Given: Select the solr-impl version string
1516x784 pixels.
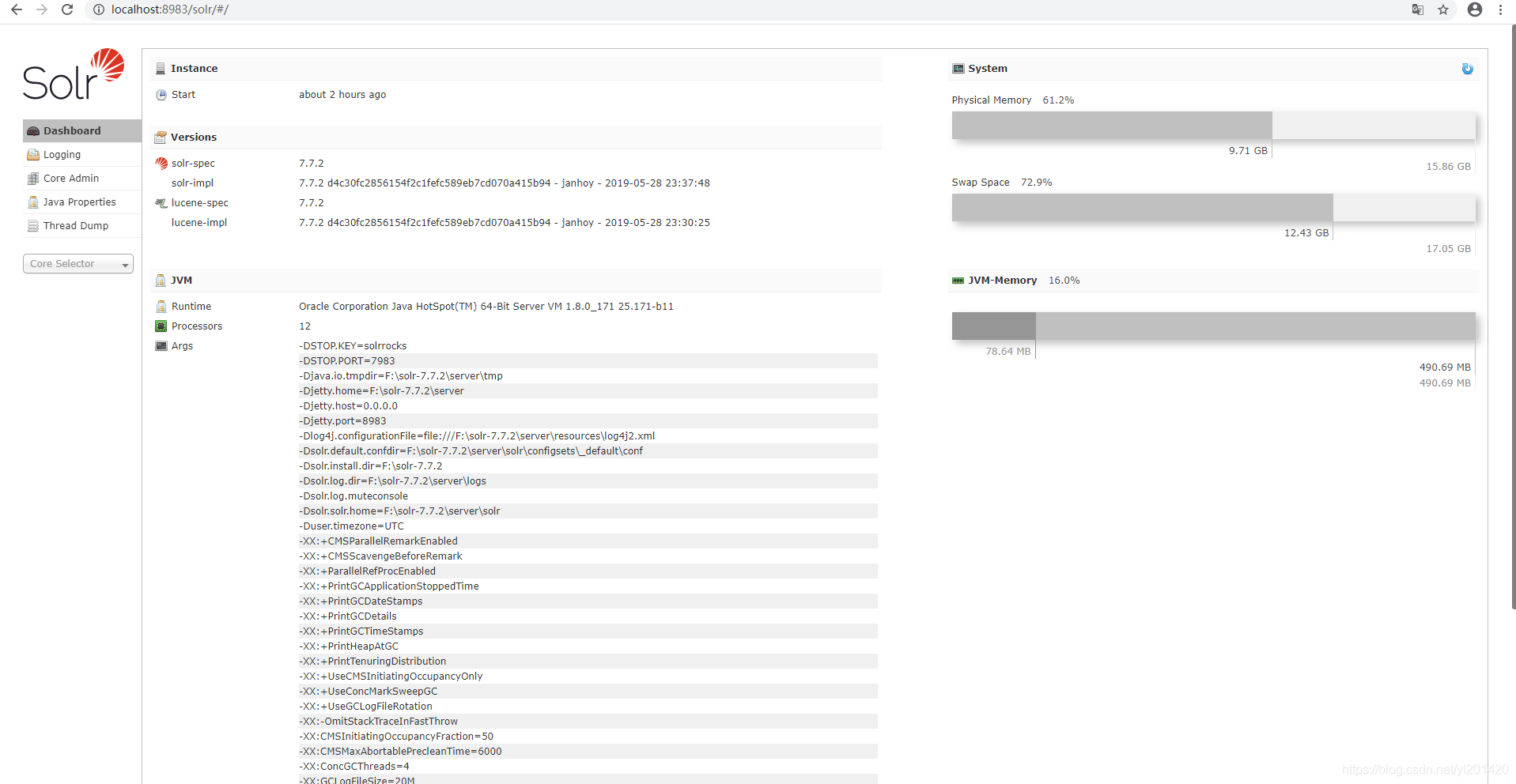Looking at the screenshot, I should (x=505, y=183).
